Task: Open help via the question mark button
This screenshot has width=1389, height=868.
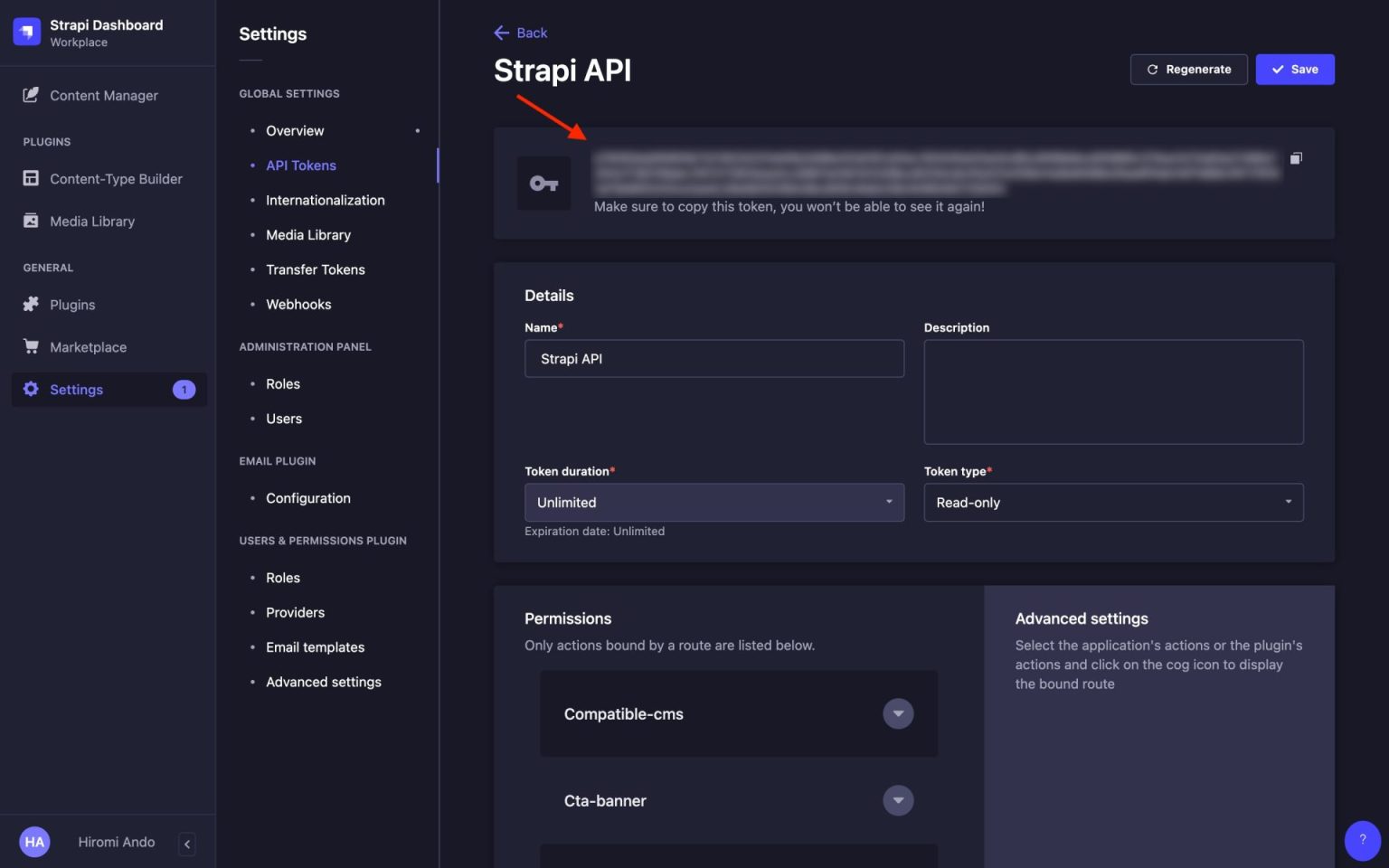Action: click(1362, 840)
